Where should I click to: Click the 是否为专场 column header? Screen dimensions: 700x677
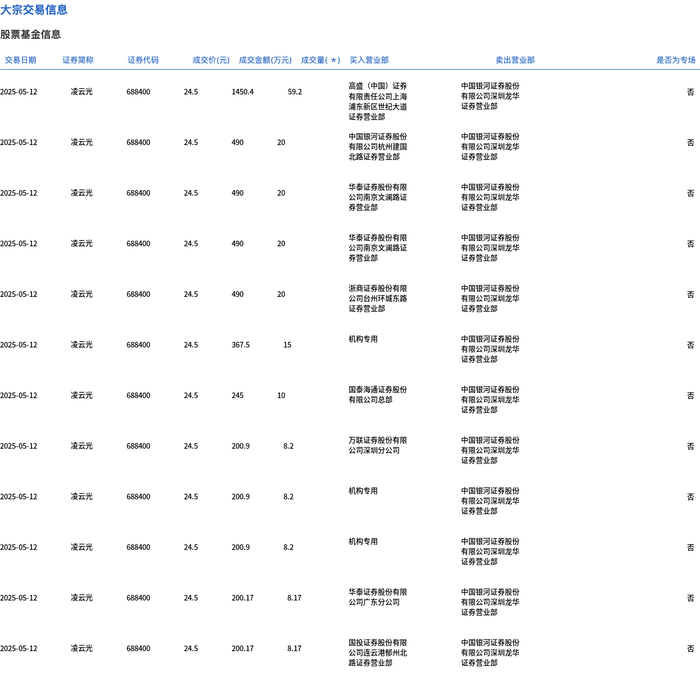tap(675, 60)
